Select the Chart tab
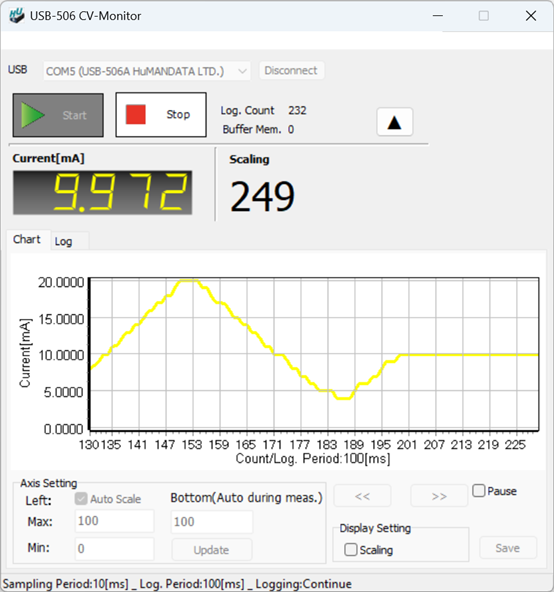Image resolution: width=554 pixels, height=592 pixels. pos(27,239)
